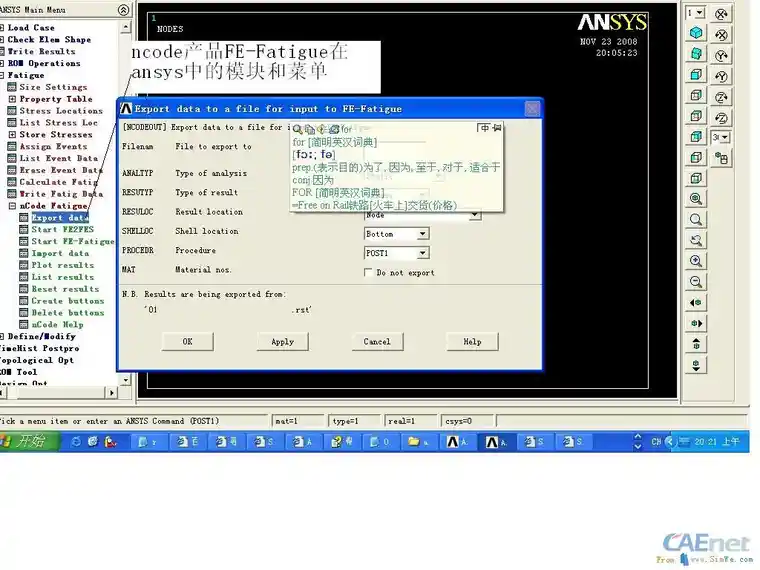The image size is (760, 570).
Task: Pan model up arrow icon
Action: click(696, 344)
